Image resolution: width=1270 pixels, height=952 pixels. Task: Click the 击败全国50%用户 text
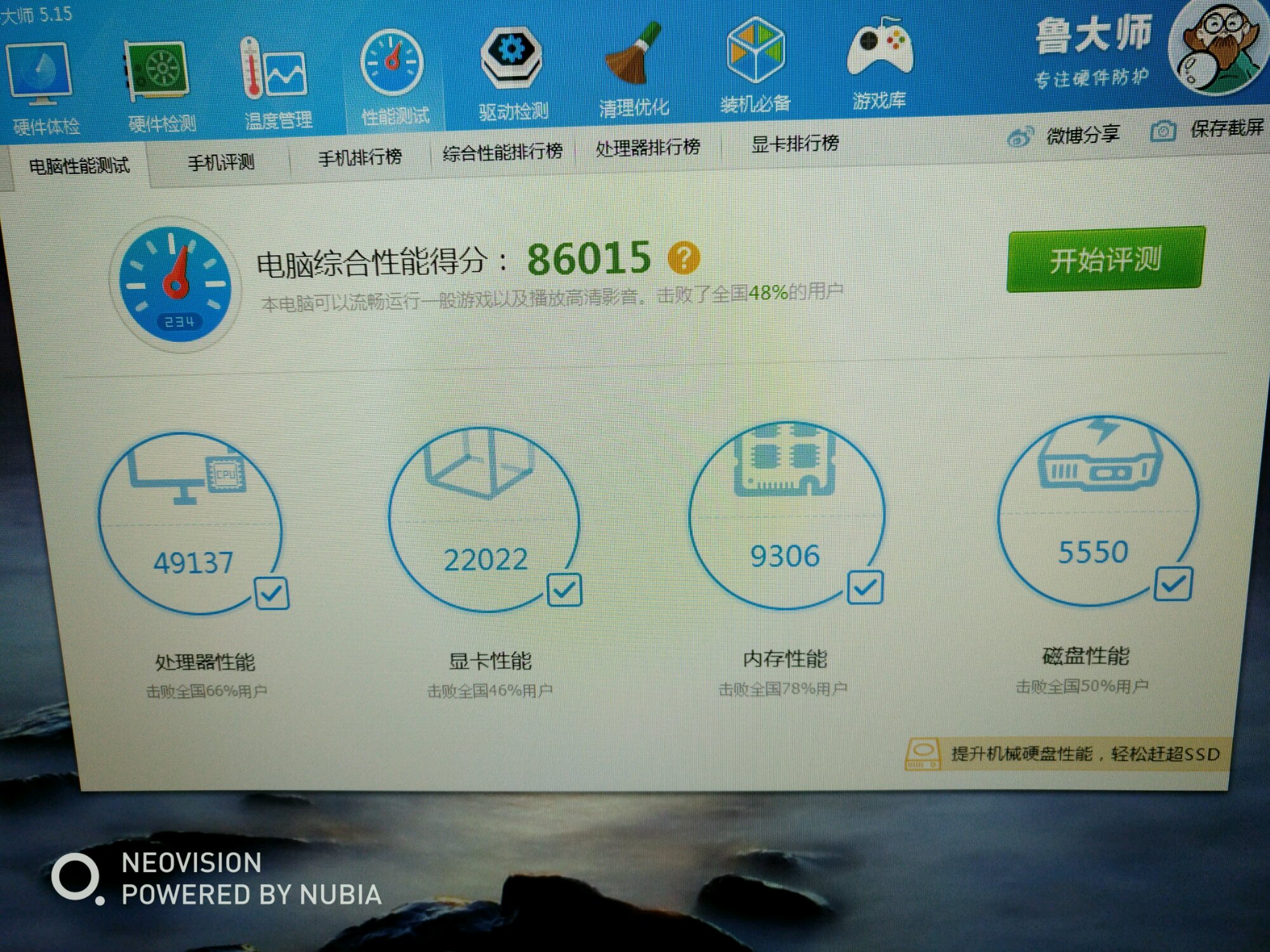1082,685
